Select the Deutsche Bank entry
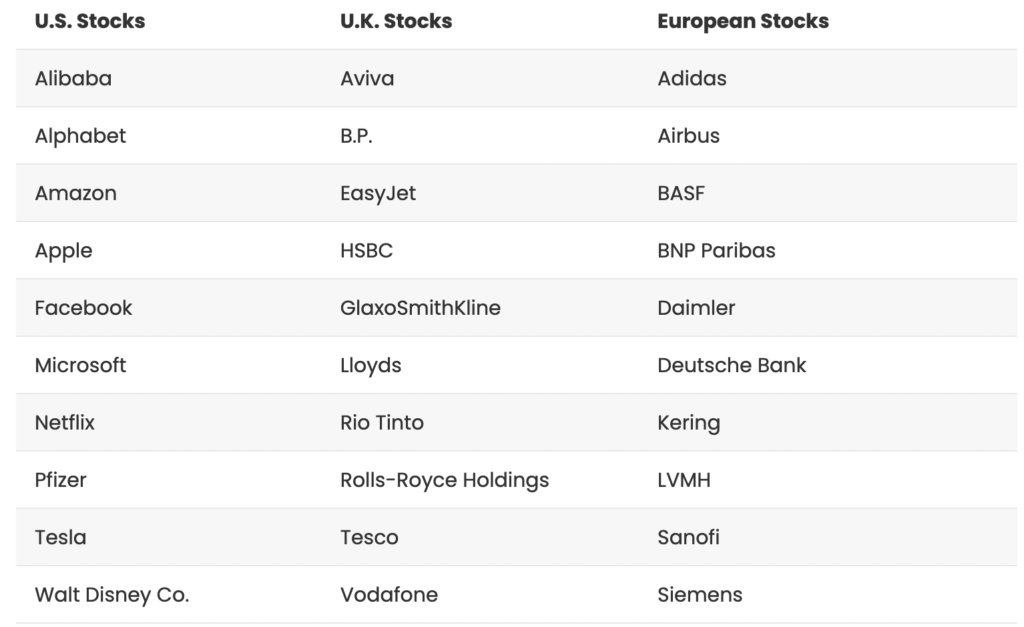 pos(731,365)
